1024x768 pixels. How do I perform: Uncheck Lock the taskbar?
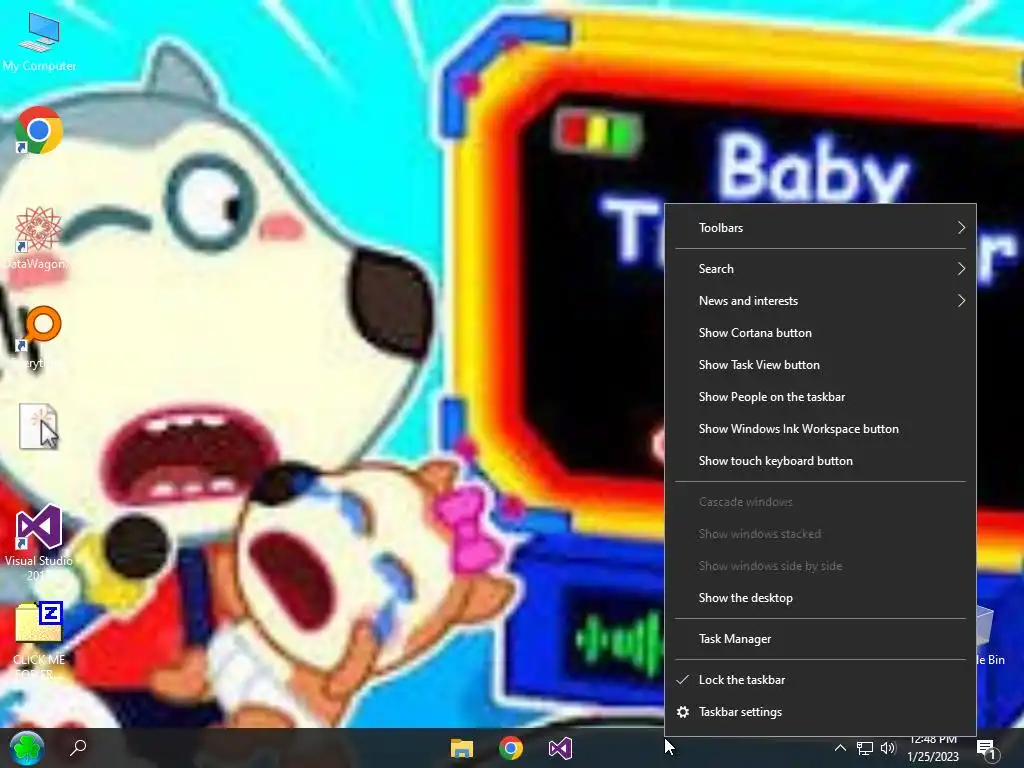click(820, 680)
